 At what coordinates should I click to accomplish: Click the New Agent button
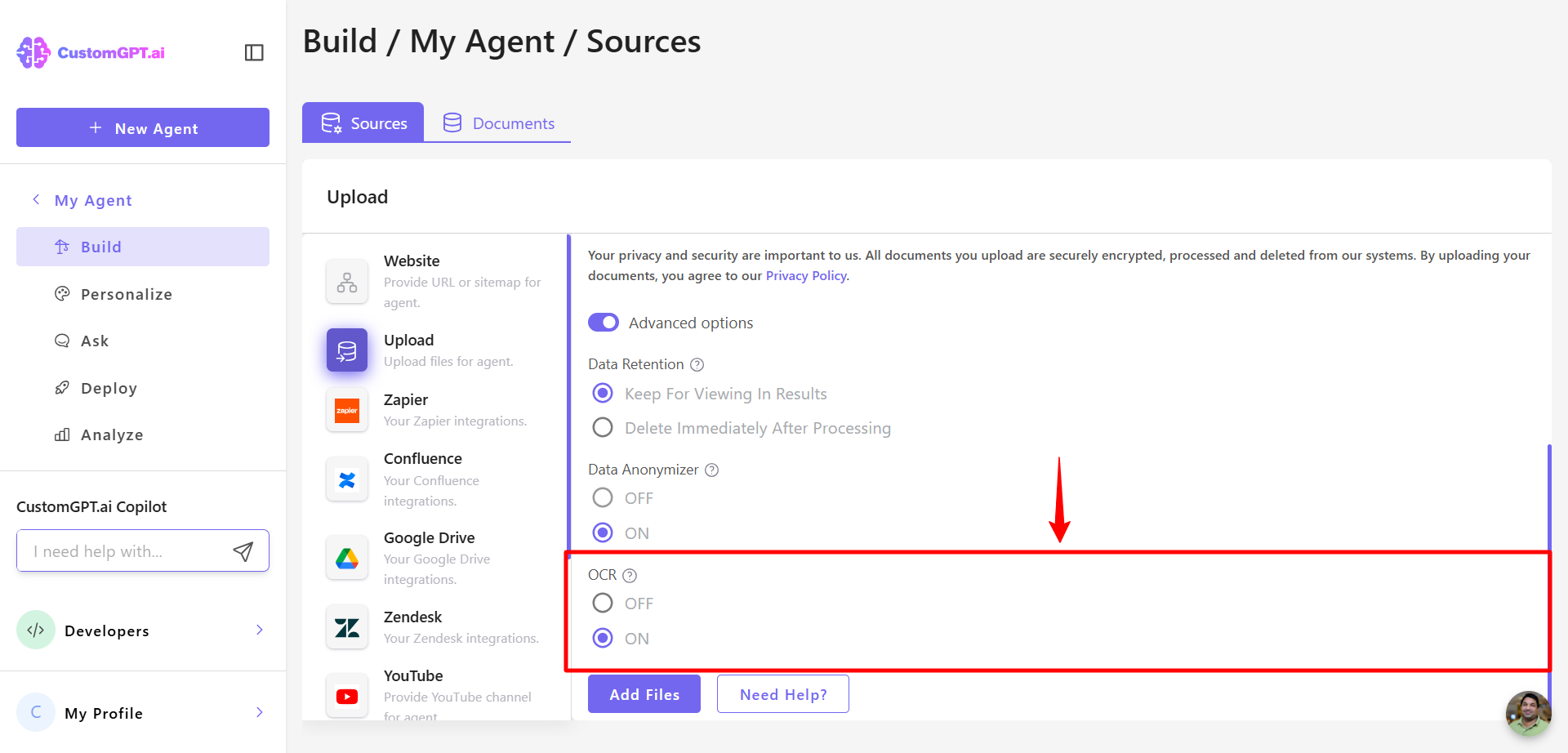143,127
